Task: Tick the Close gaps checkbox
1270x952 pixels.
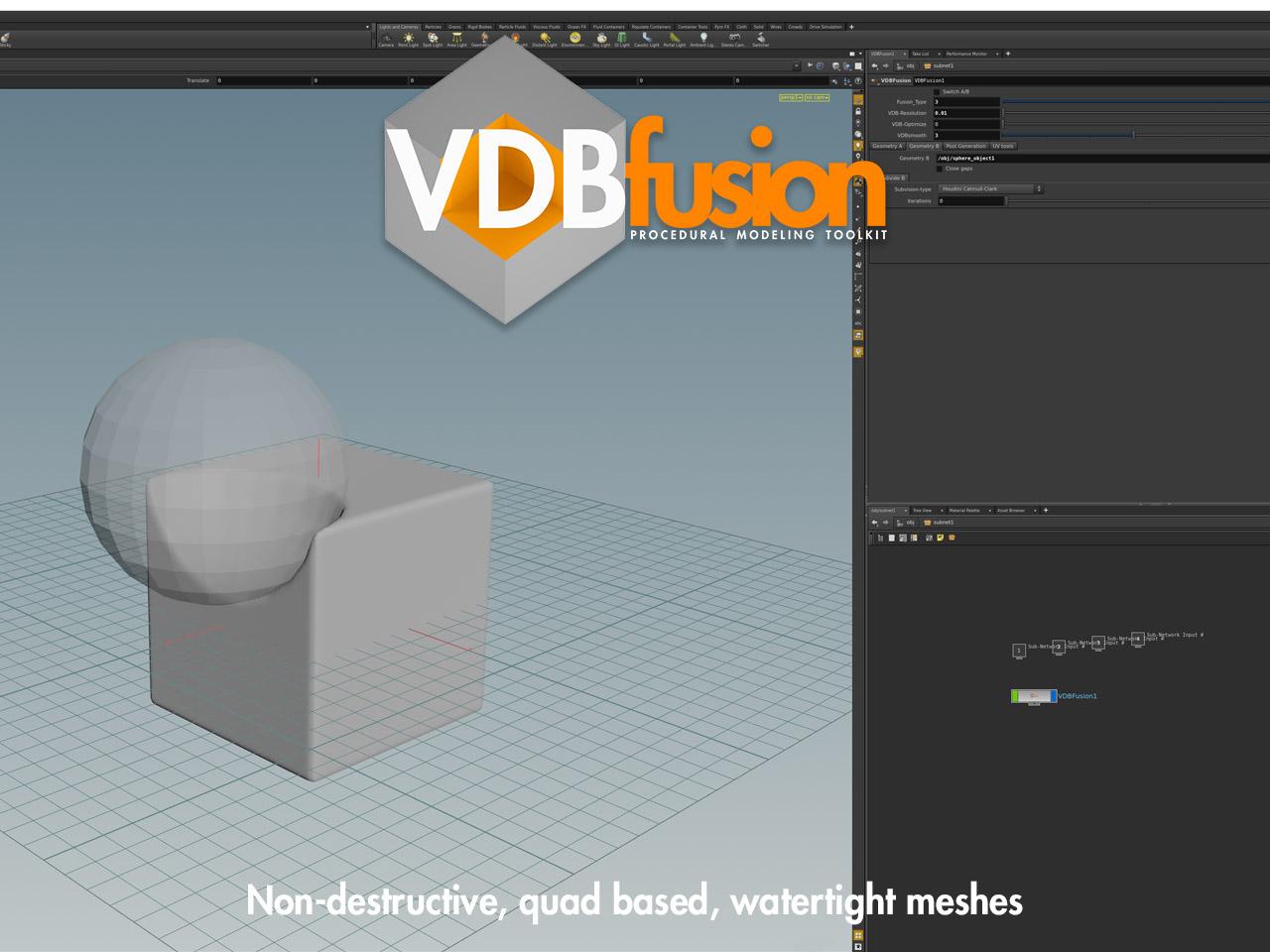Action: [940, 169]
